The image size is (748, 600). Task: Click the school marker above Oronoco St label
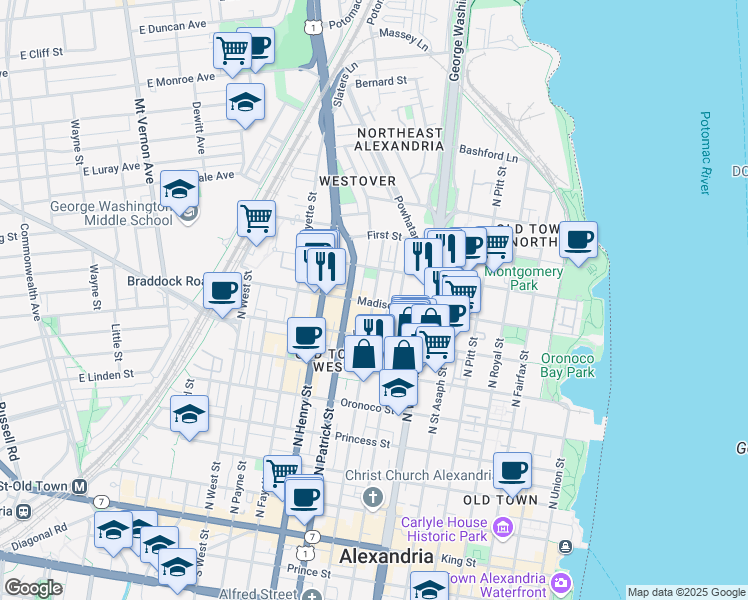399,388
